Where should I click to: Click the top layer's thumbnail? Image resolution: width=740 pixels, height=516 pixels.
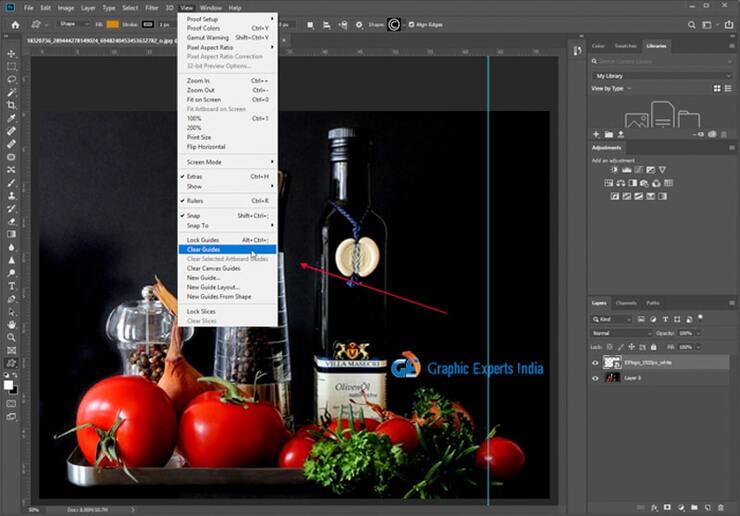[614, 364]
